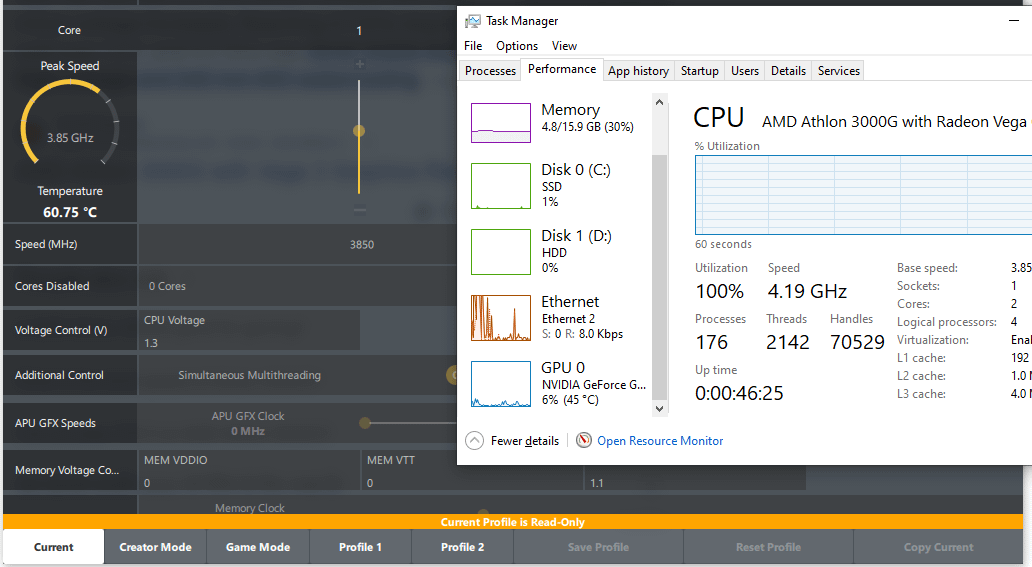Select the GPU 0 NVIDIA GeForce entry
Image resolution: width=1032 pixels, height=567 pixels.
pyautogui.click(x=559, y=384)
